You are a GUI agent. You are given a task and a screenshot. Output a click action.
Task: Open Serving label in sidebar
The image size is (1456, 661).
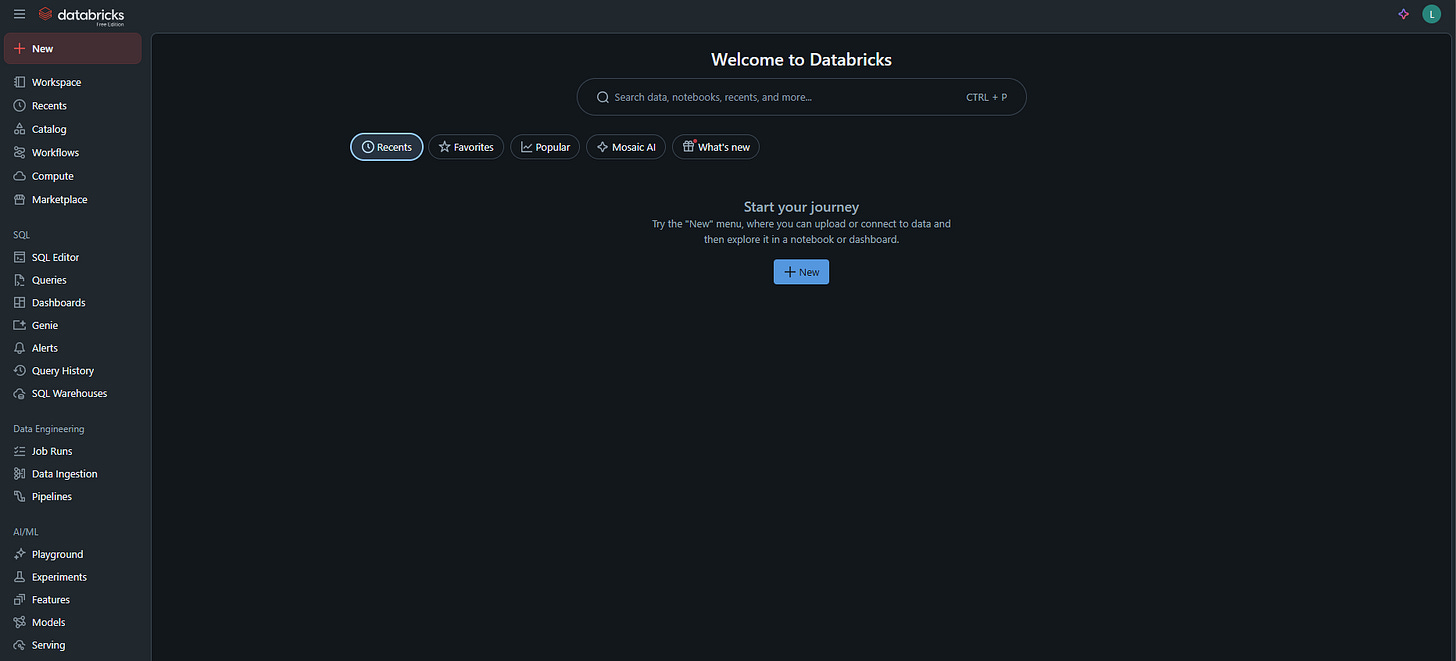48,646
